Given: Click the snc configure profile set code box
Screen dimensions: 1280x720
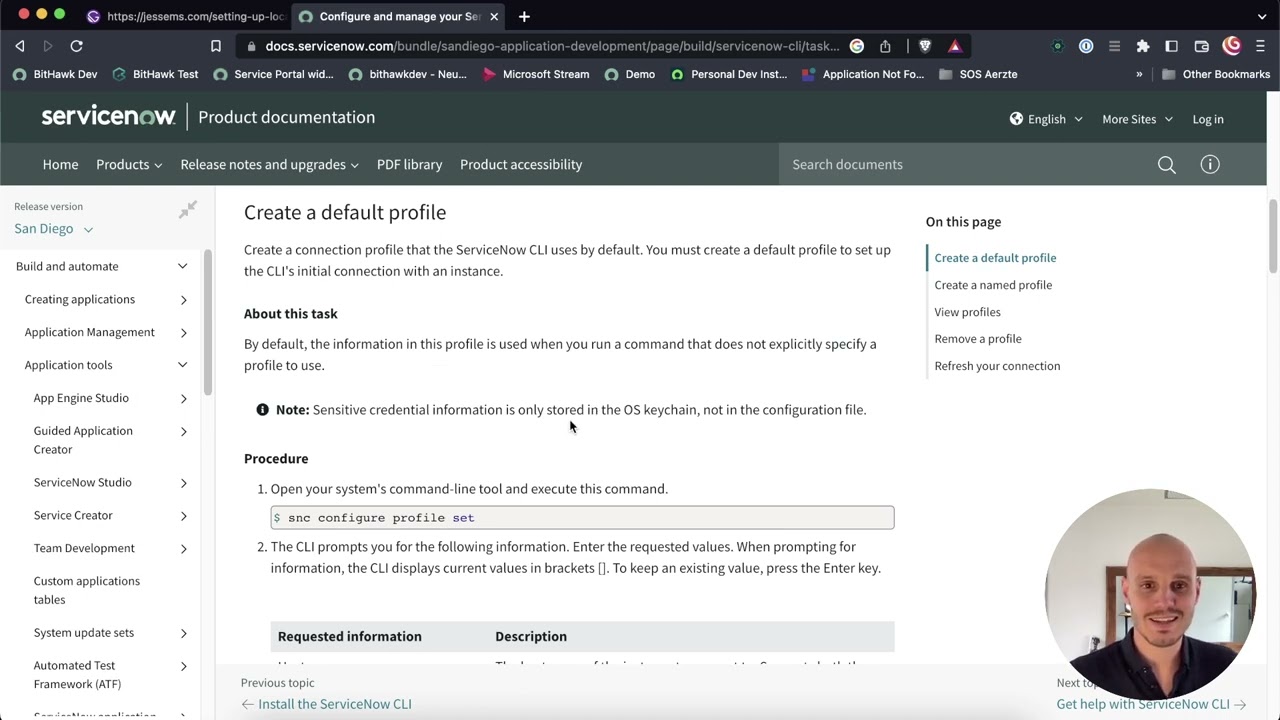Looking at the screenshot, I should [582, 517].
